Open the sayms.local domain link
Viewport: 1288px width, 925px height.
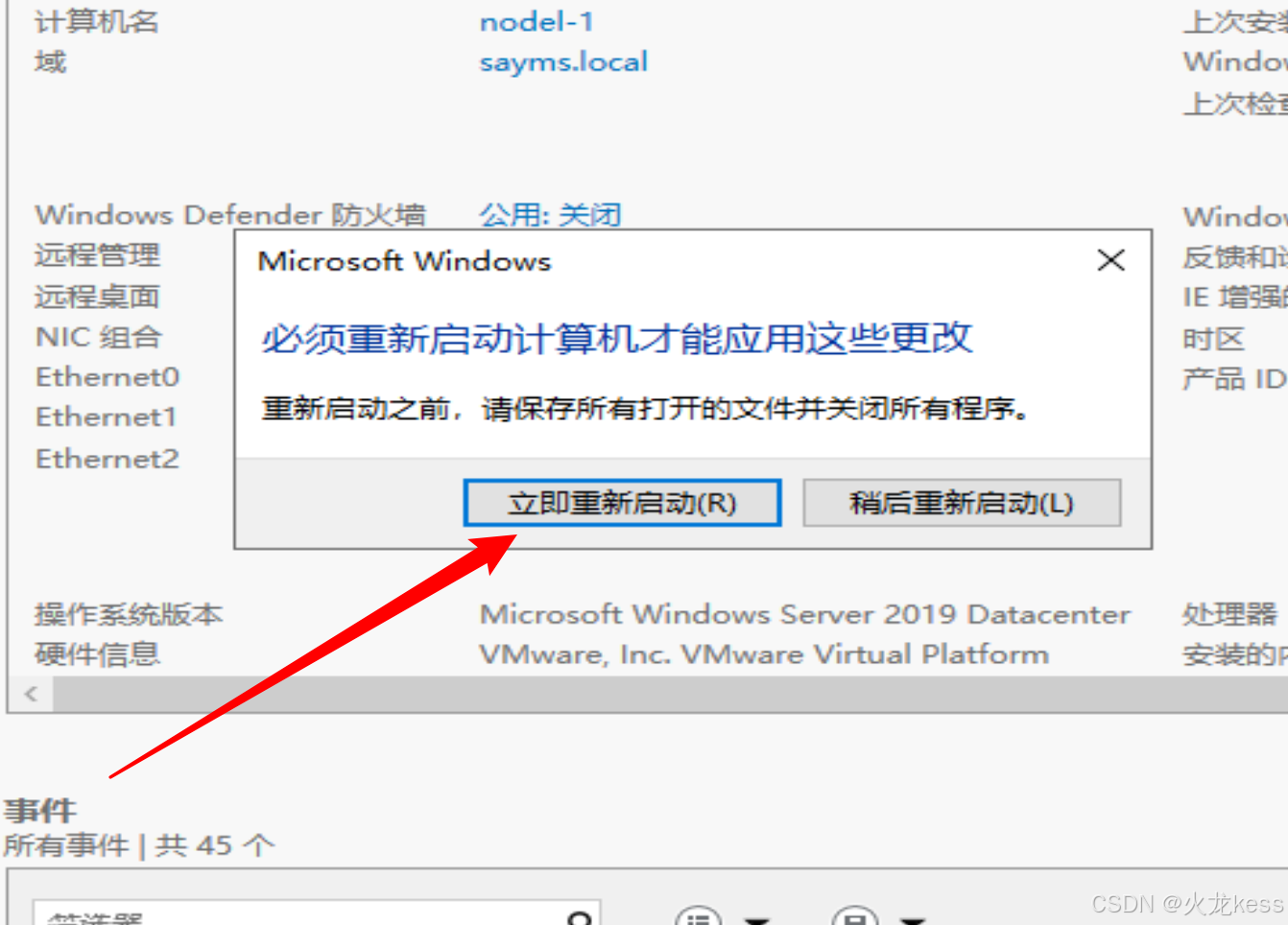[563, 62]
